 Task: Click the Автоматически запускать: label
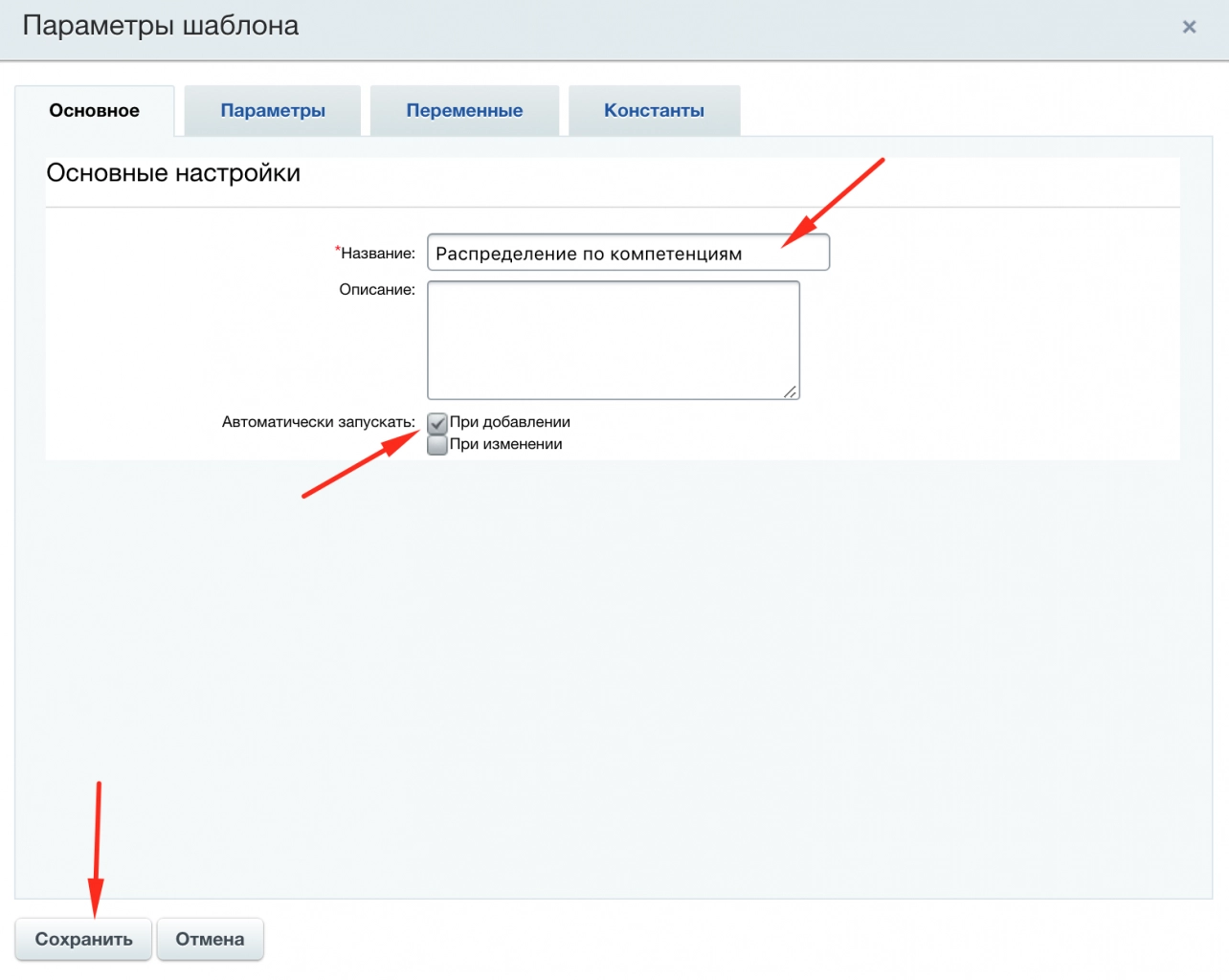point(318,422)
